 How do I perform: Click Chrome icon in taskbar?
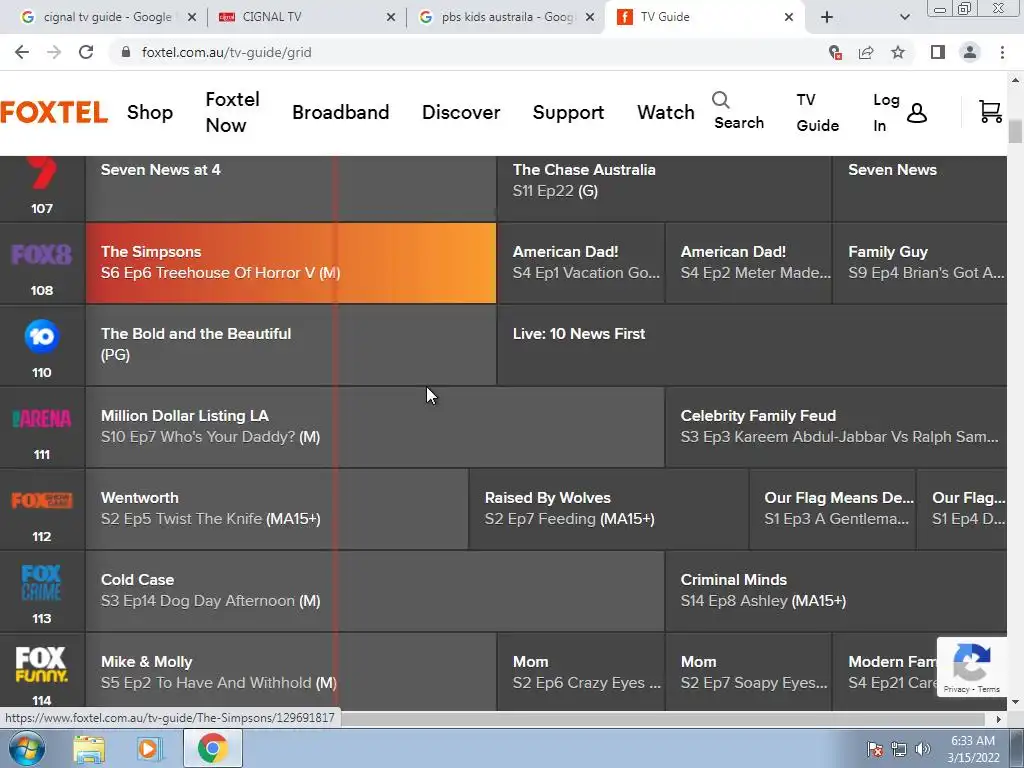pyautogui.click(x=213, y=748)
